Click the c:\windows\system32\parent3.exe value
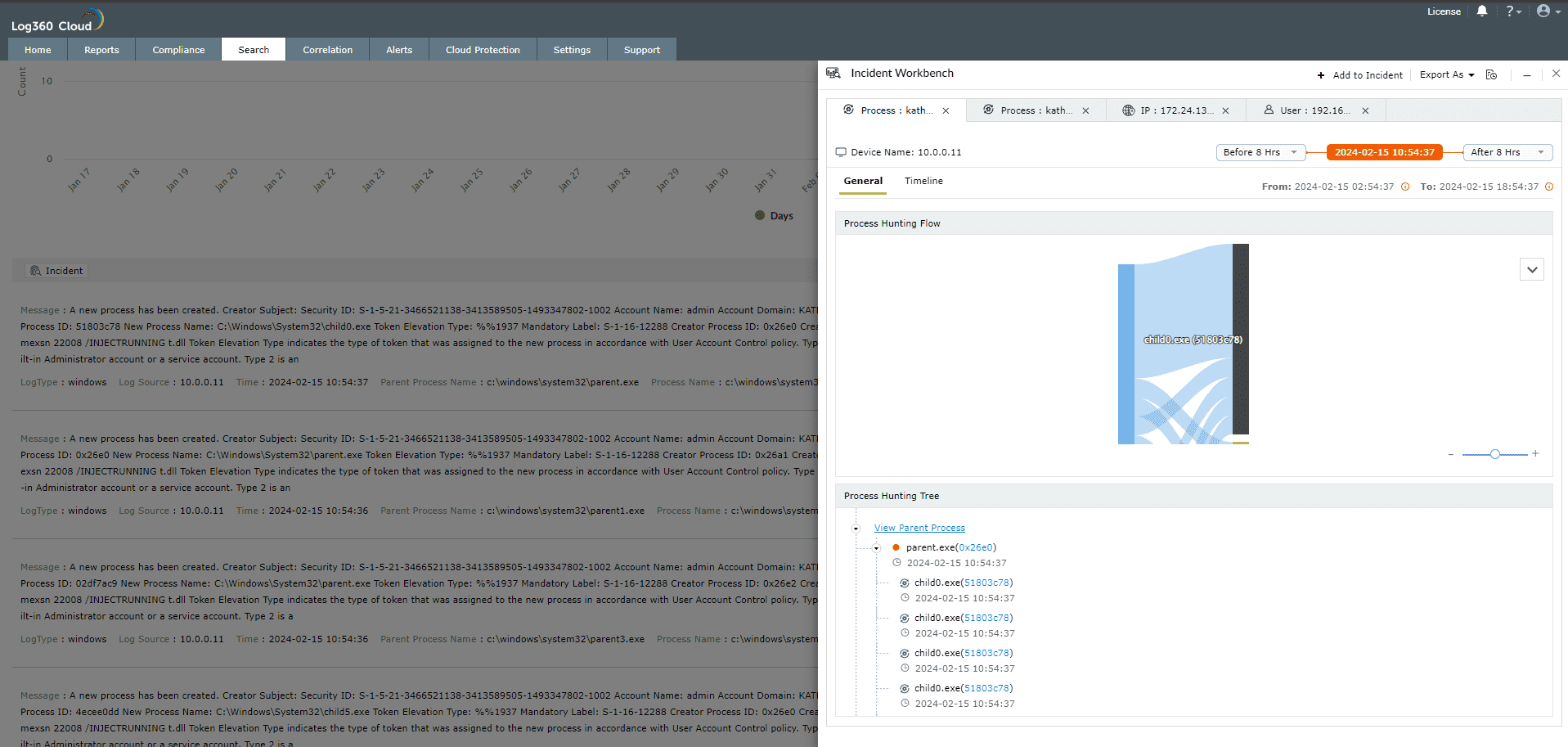This screenshot has width=1568, height=747. (x=565, y=639)
